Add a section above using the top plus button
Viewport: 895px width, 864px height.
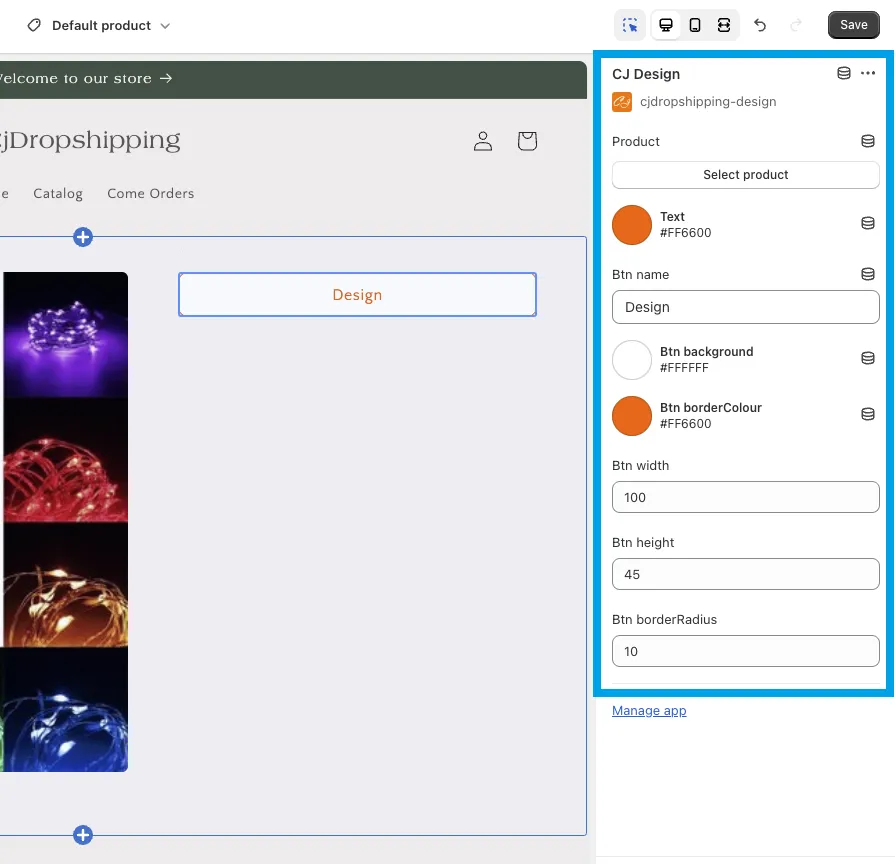coord(83,237)
